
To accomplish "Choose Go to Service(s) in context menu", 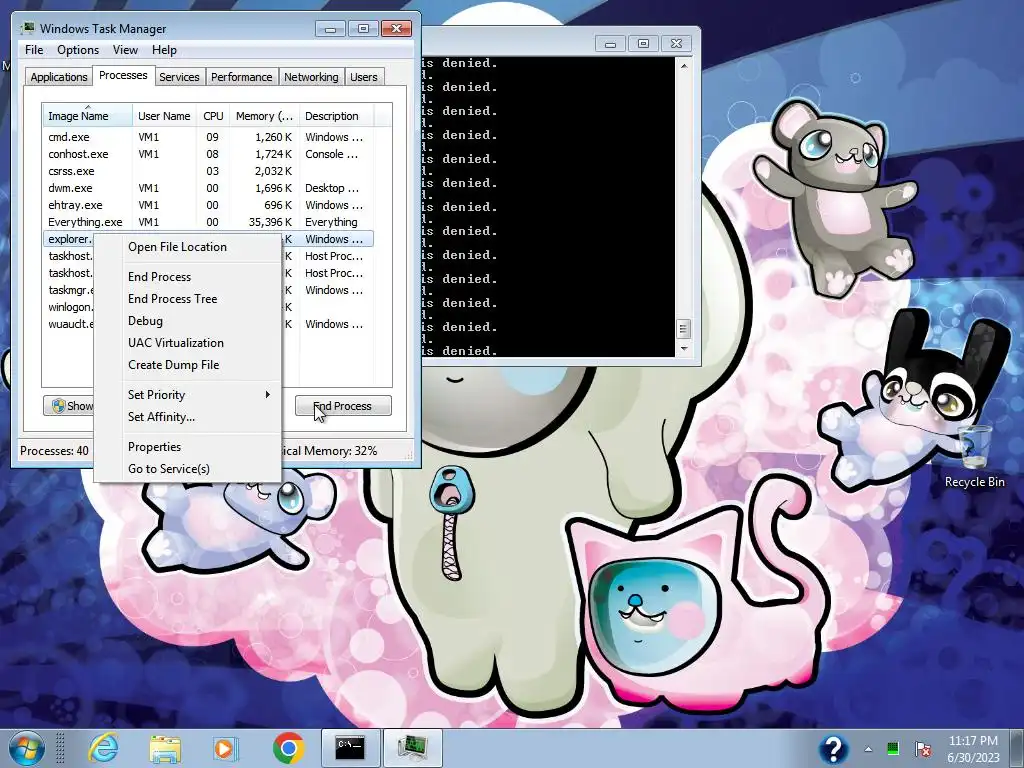I will (x=188, y=469).
